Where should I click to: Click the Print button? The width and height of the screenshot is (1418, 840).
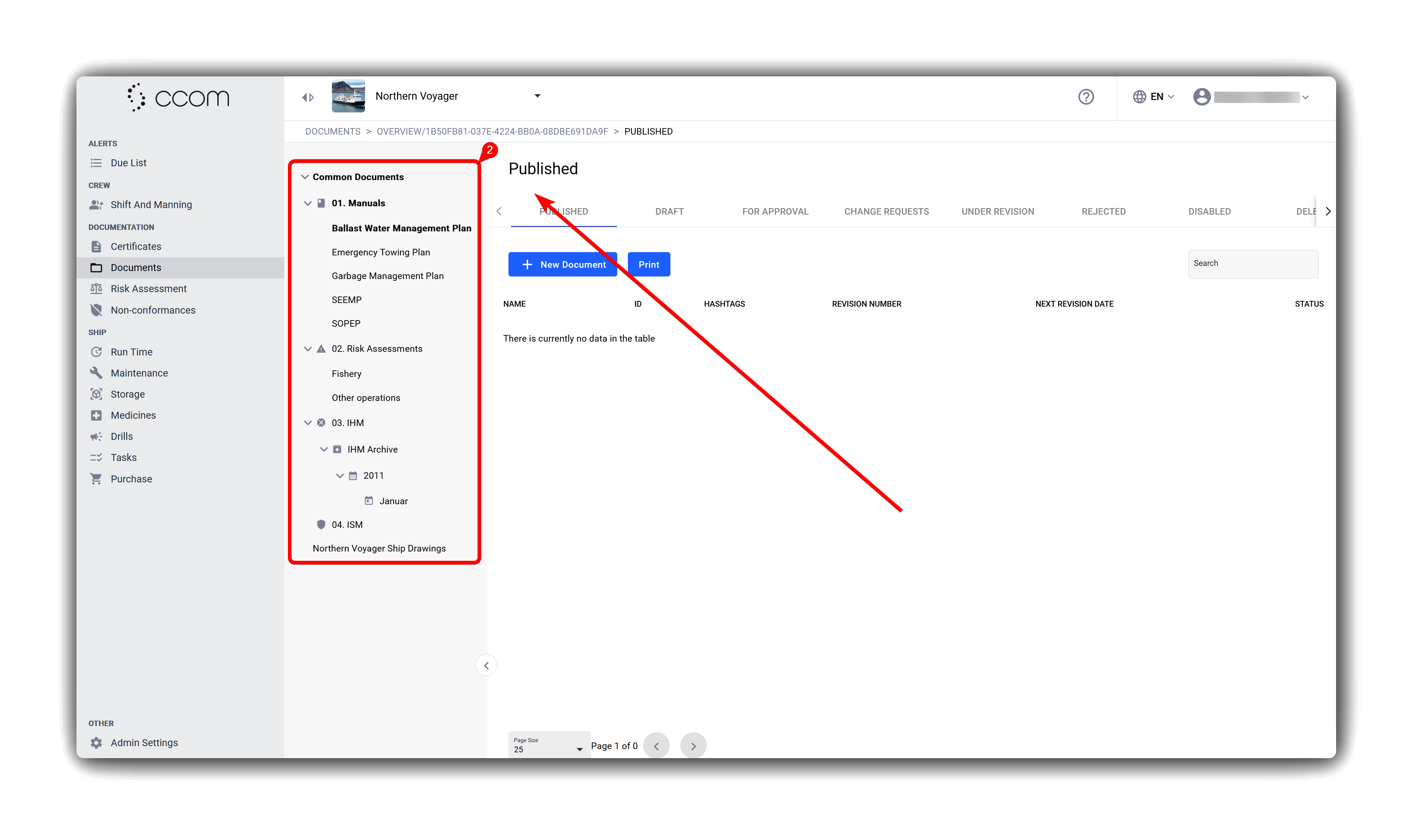[x=649, y=264]
